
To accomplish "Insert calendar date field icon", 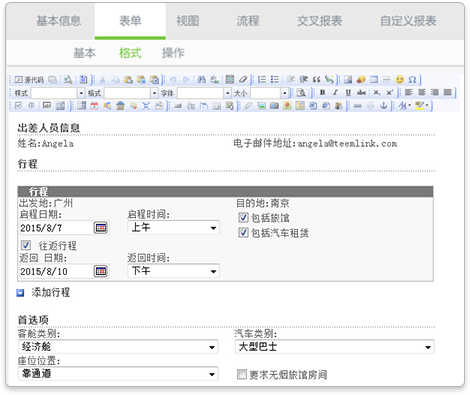I will (94, 106).
